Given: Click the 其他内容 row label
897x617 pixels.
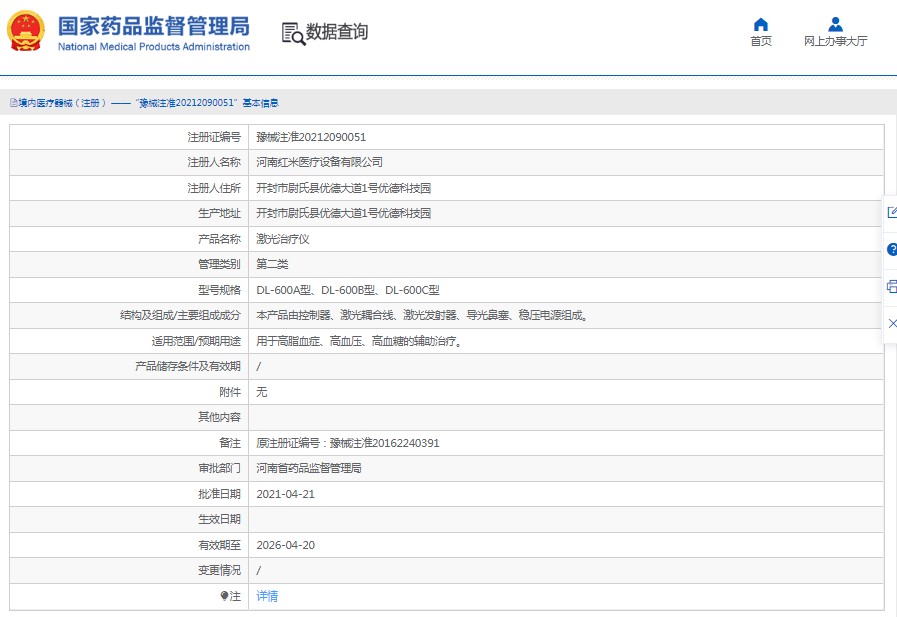Looking at the screenshot, I should point(220,417).
